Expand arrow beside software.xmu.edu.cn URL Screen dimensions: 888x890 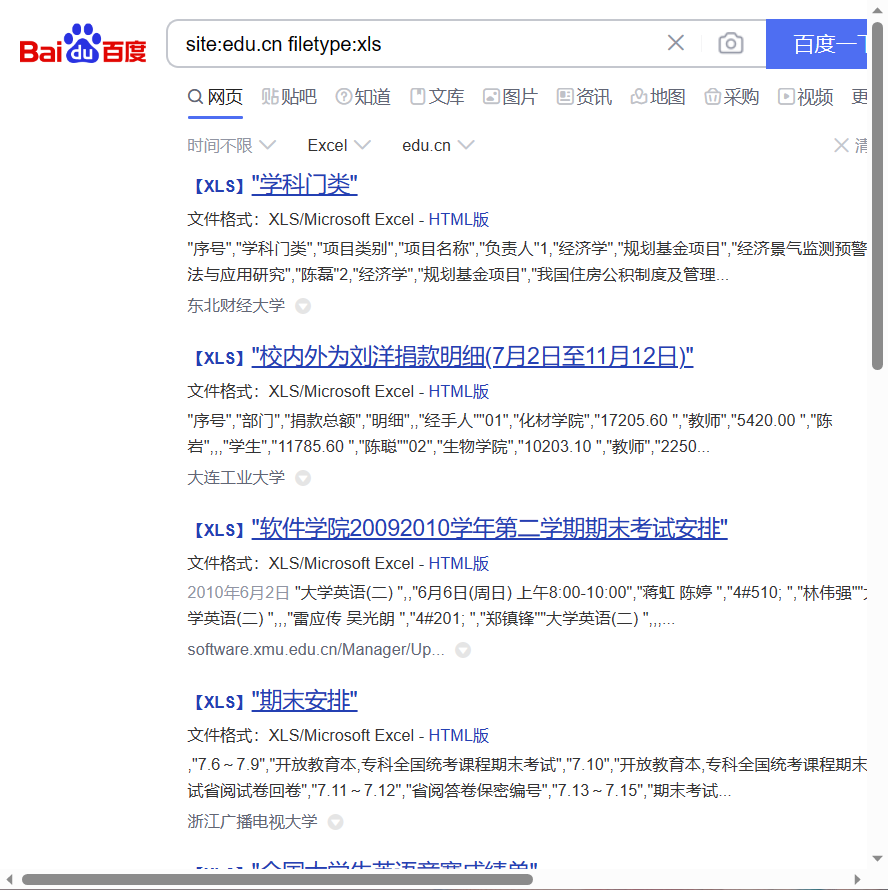pyautogui.click(x=463, y=650)
